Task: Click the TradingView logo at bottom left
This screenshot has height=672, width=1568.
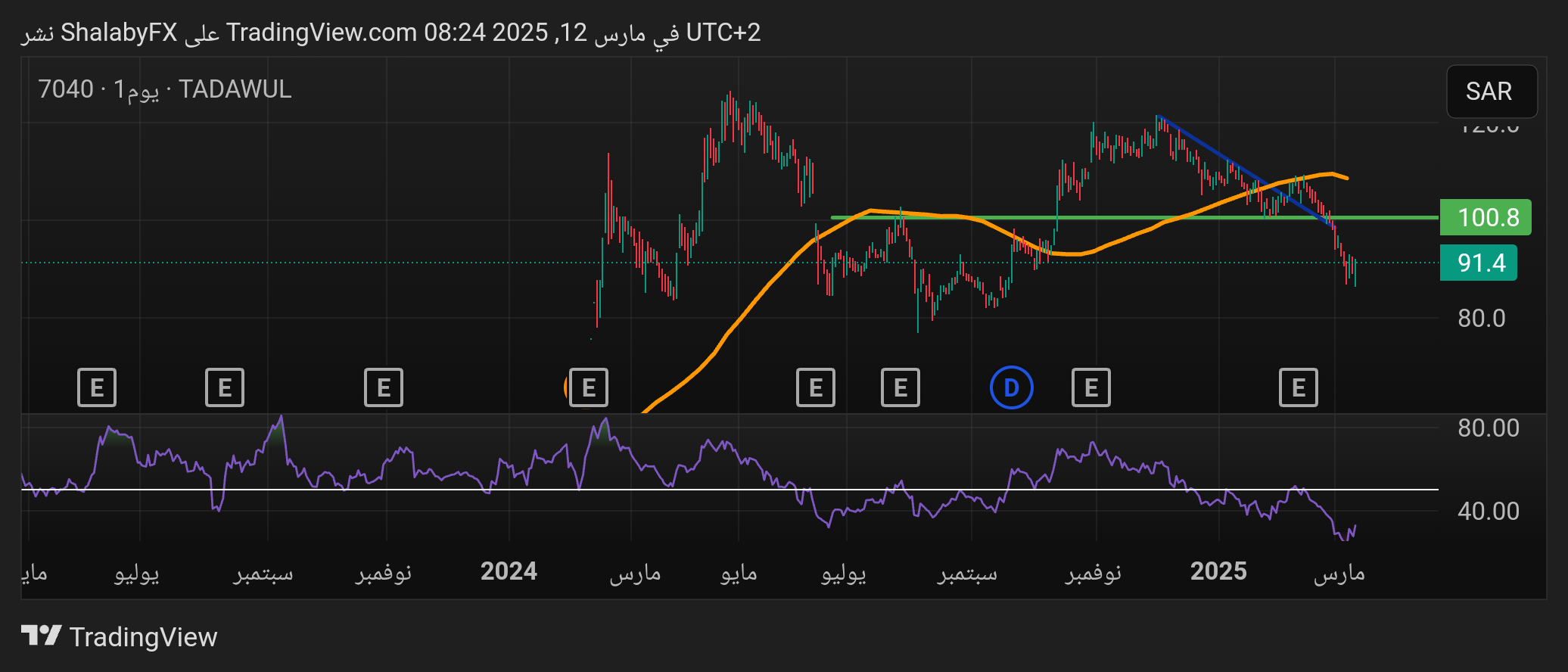Action: coord(120,636)
